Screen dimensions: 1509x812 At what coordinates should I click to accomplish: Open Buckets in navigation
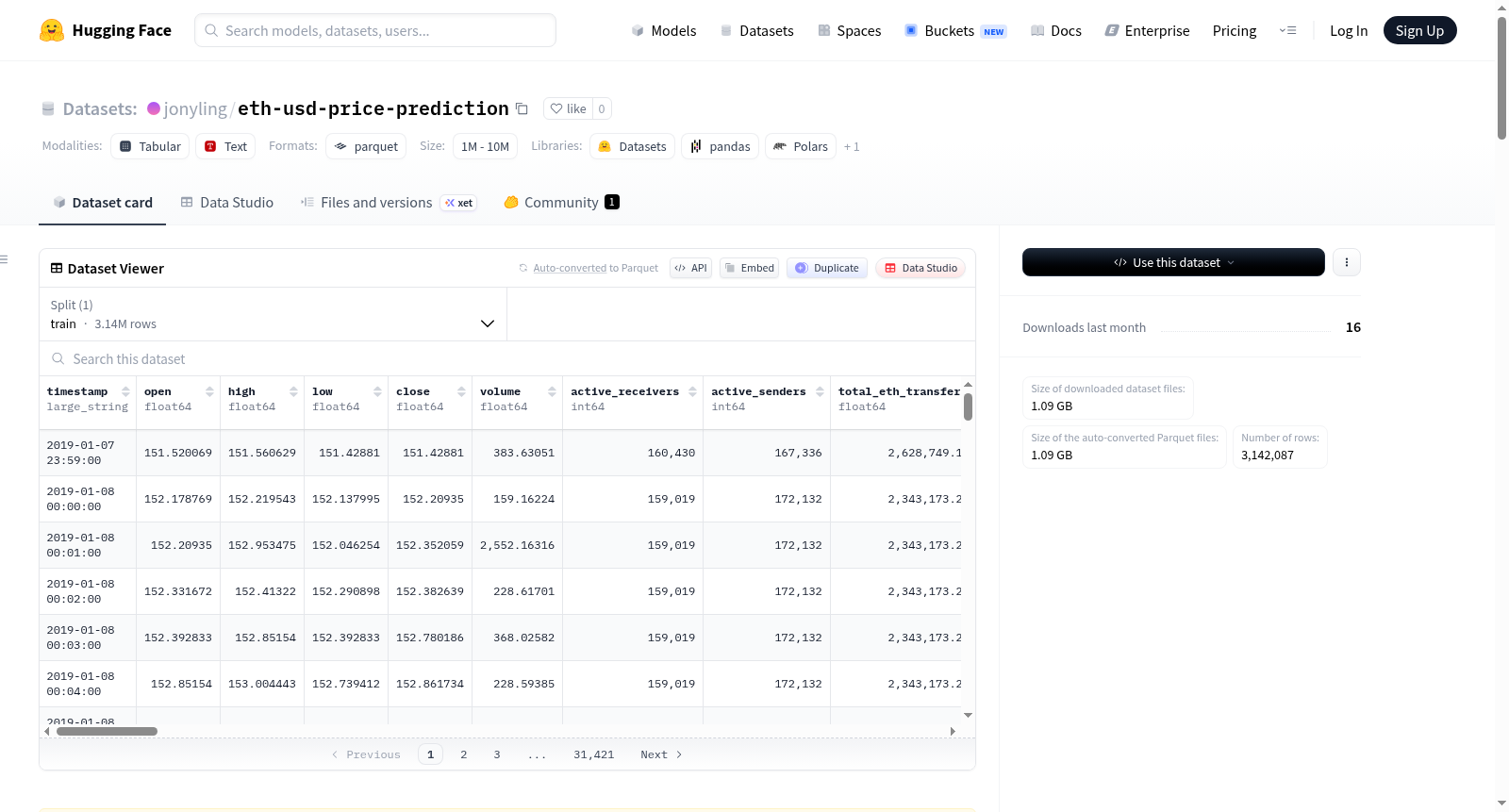point(955,30)
